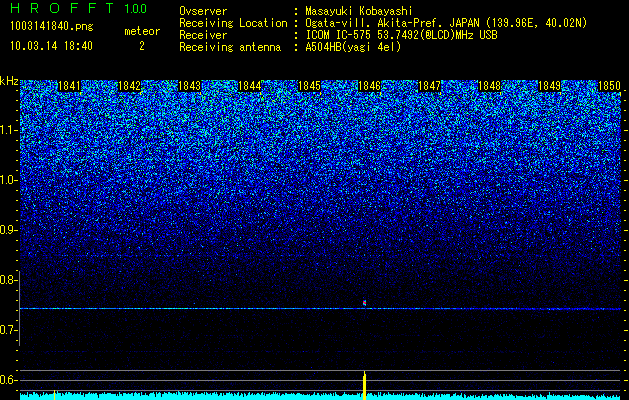The width and height of the screenshot is (629, 400).
Task: Click the small yellow spike in the power graph below 1841
Action: coord(55,395)
